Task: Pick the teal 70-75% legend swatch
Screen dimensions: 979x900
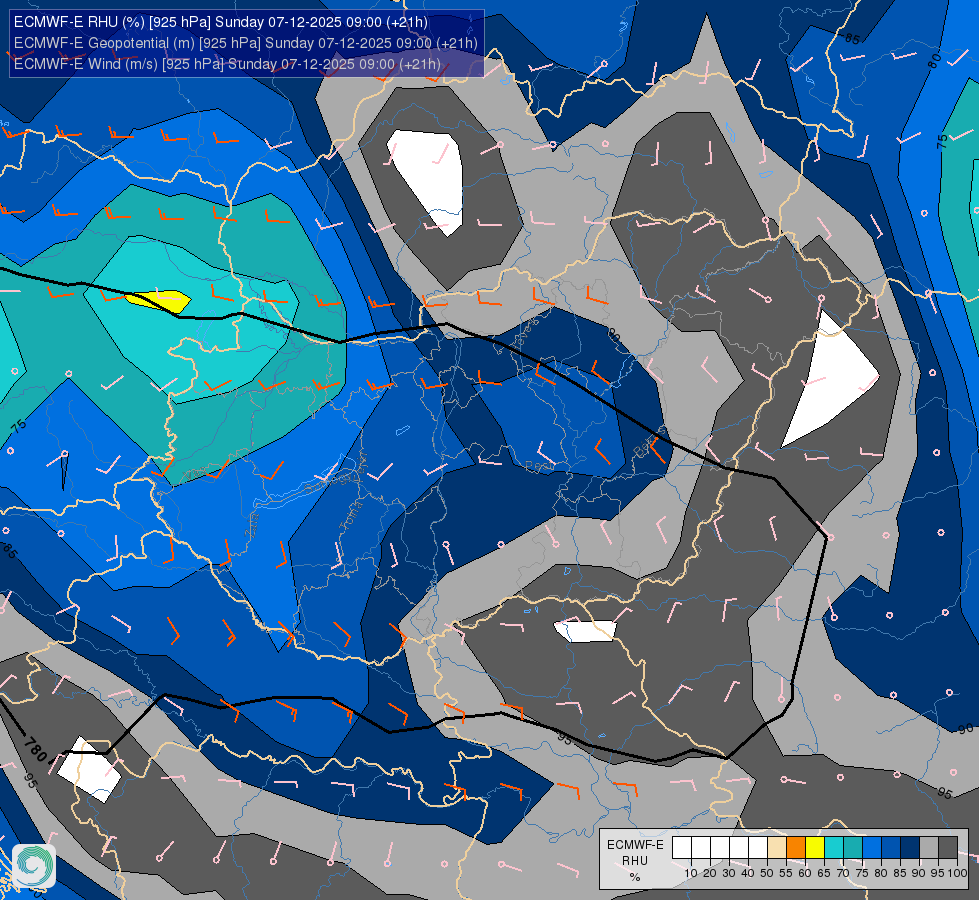Action: click(x=854, y=848)
